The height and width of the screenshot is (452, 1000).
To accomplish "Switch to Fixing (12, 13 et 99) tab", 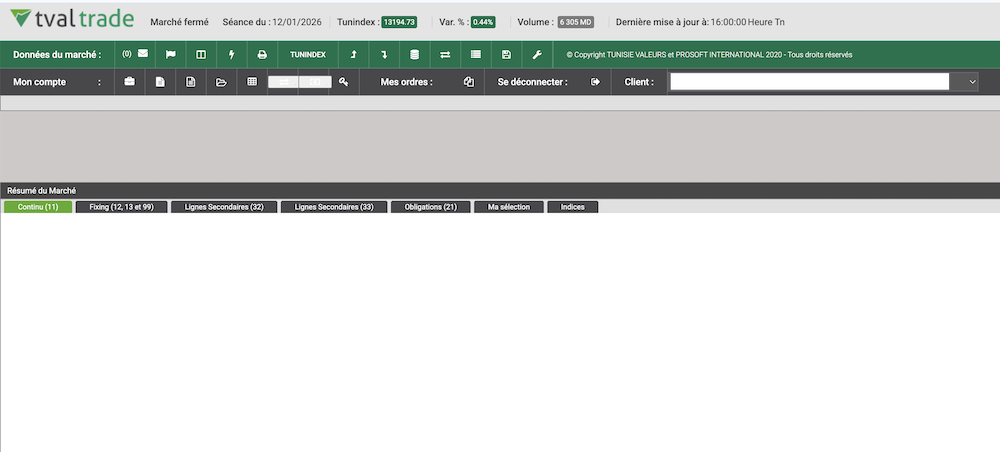I will pyautogui.click(x=121, y=207).
